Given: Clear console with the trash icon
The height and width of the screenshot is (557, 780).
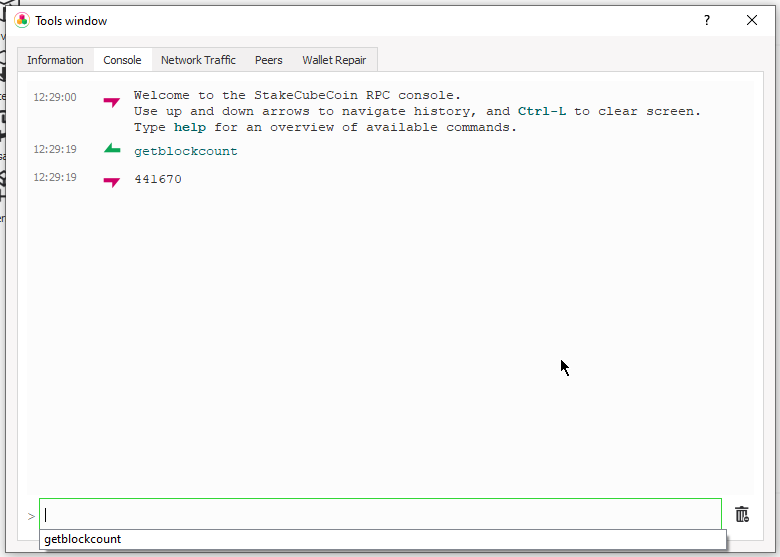Looking at the screenshot, I should (x=742, y=514).
